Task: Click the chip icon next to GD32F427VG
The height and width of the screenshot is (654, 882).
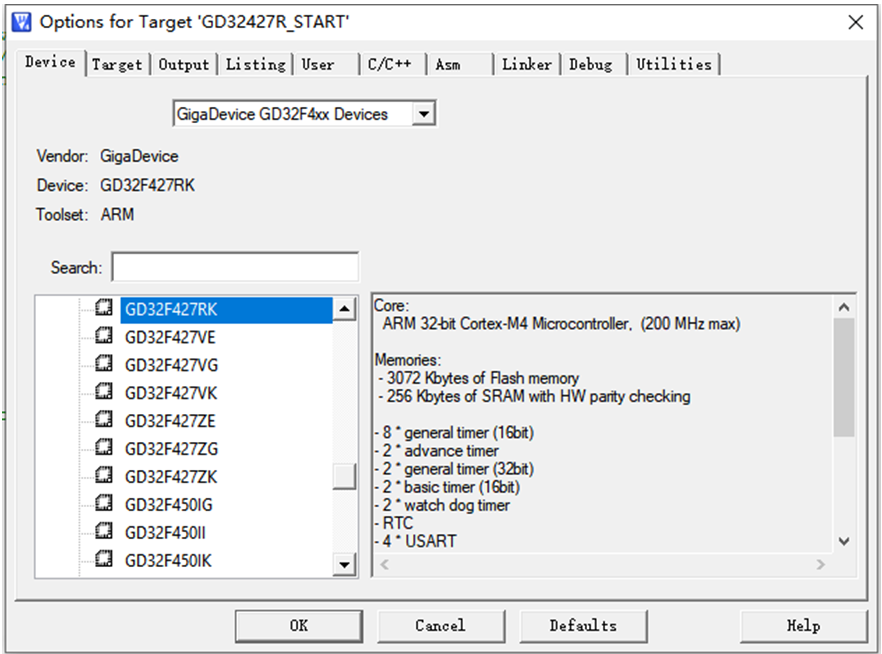Action: click(103, 365)
